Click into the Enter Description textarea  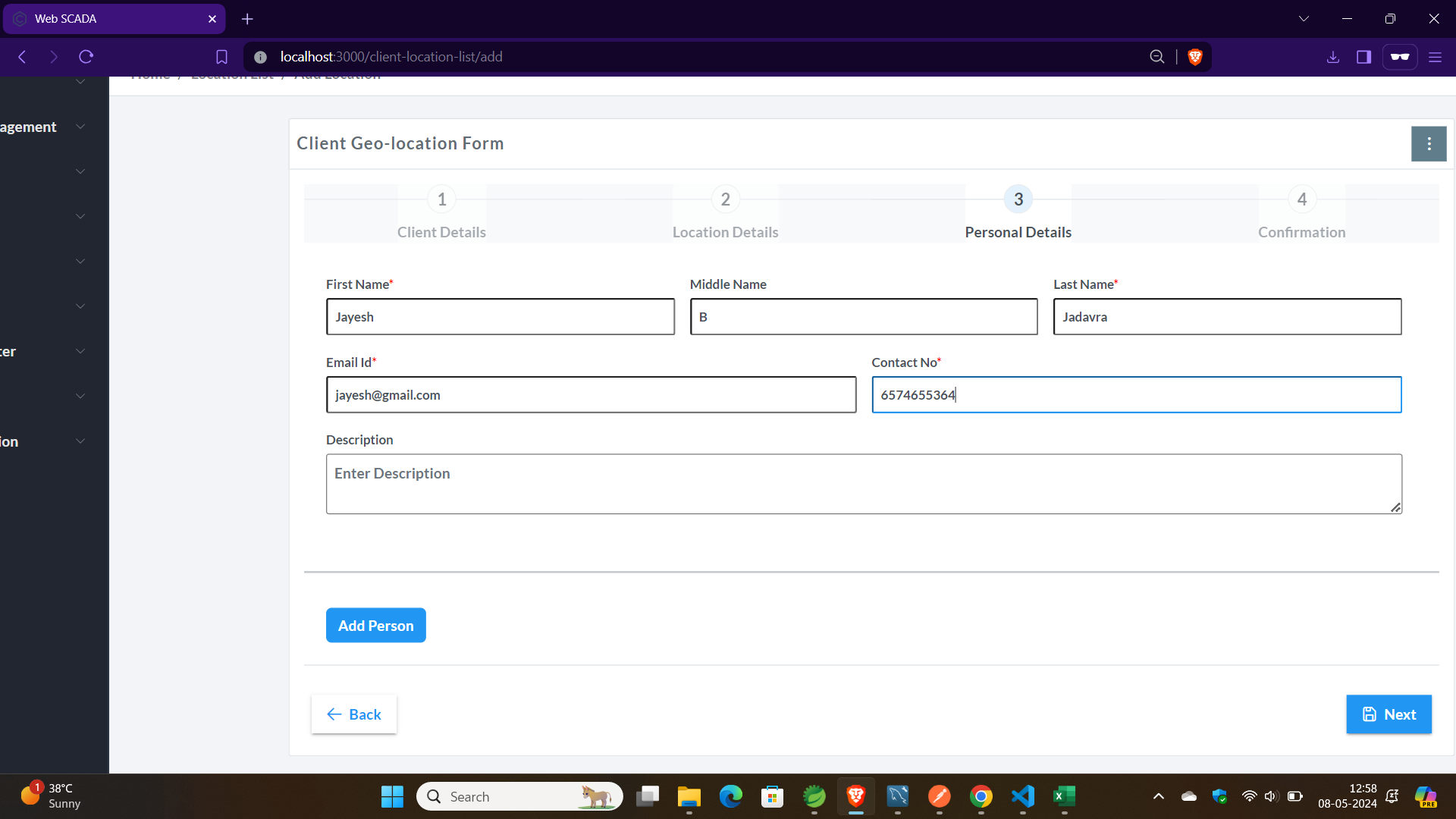tap(863, 484)
